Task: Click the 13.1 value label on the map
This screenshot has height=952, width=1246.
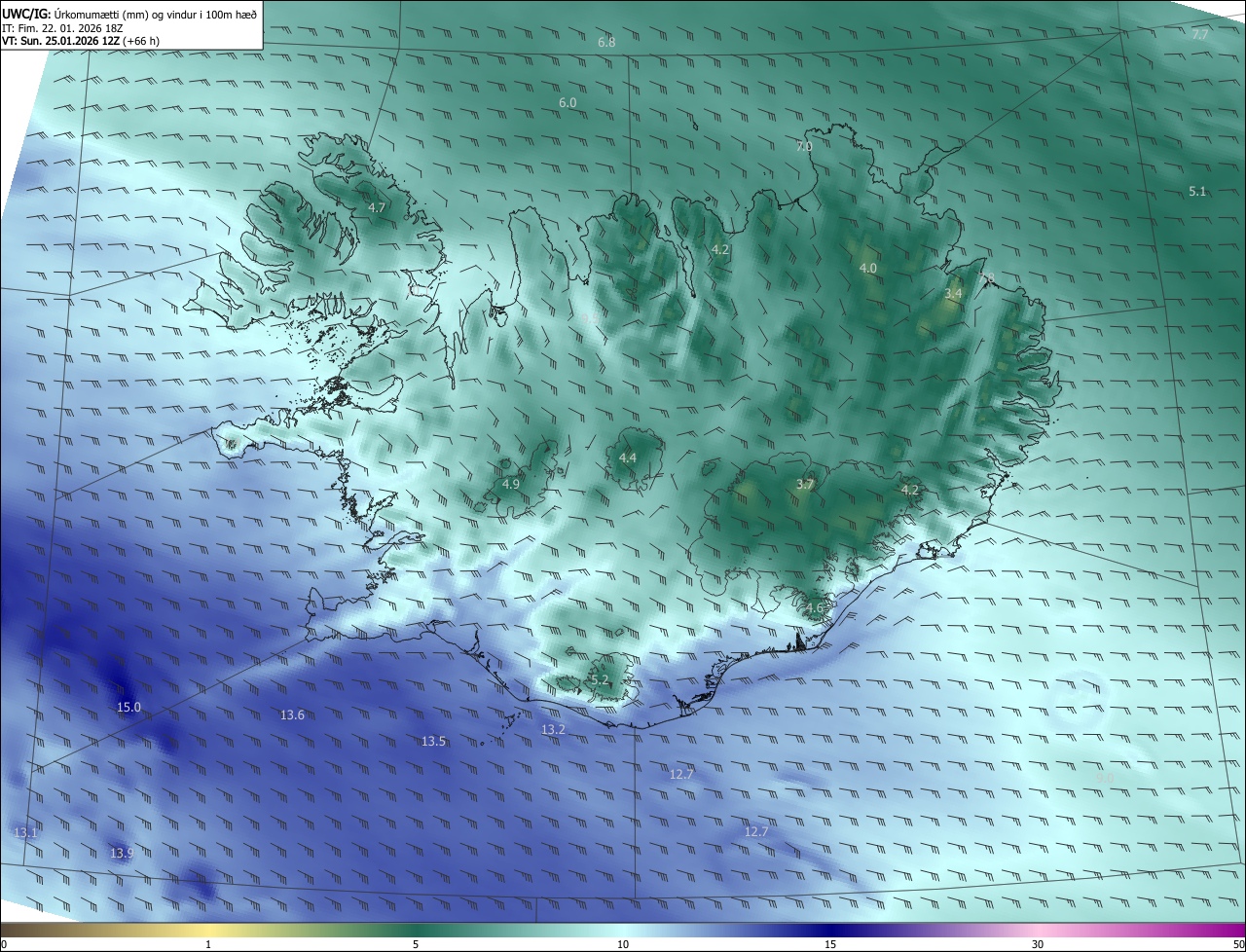Action: coord(25,832)
